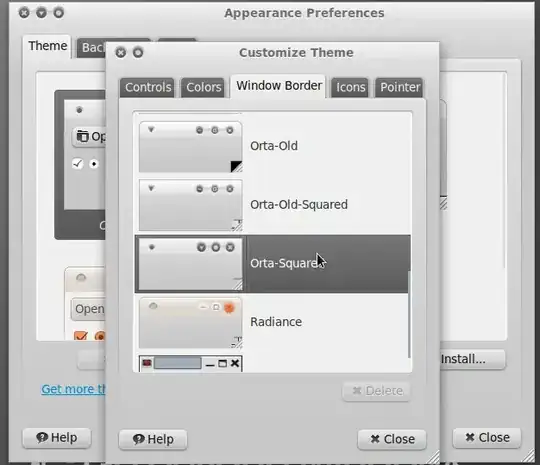Image resolution: width=540 pixels, height=465 pixels.
Task: Select radio button in background theme preview
Action: (x=94, y=164)
